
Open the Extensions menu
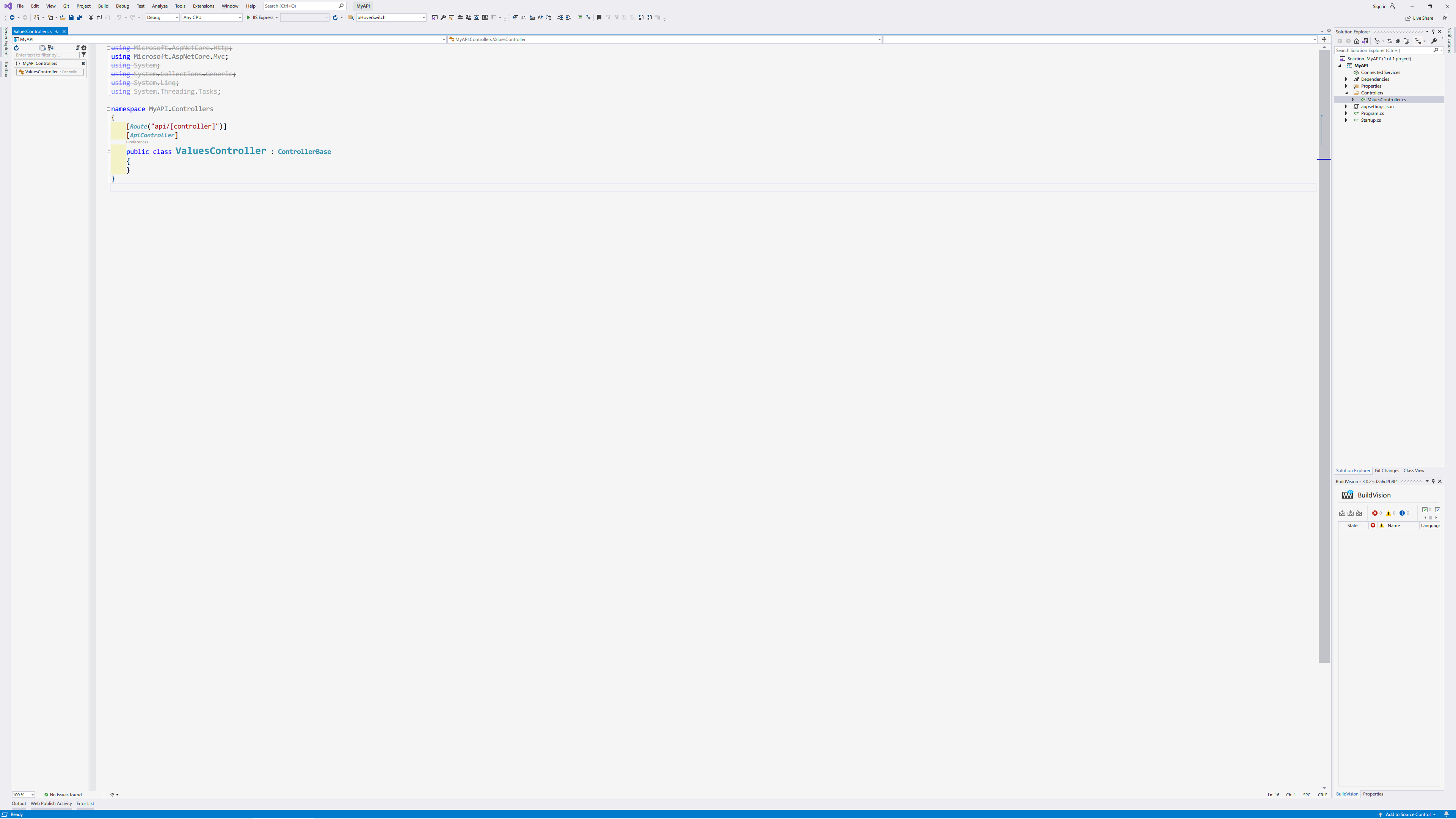tap(203, 6)
